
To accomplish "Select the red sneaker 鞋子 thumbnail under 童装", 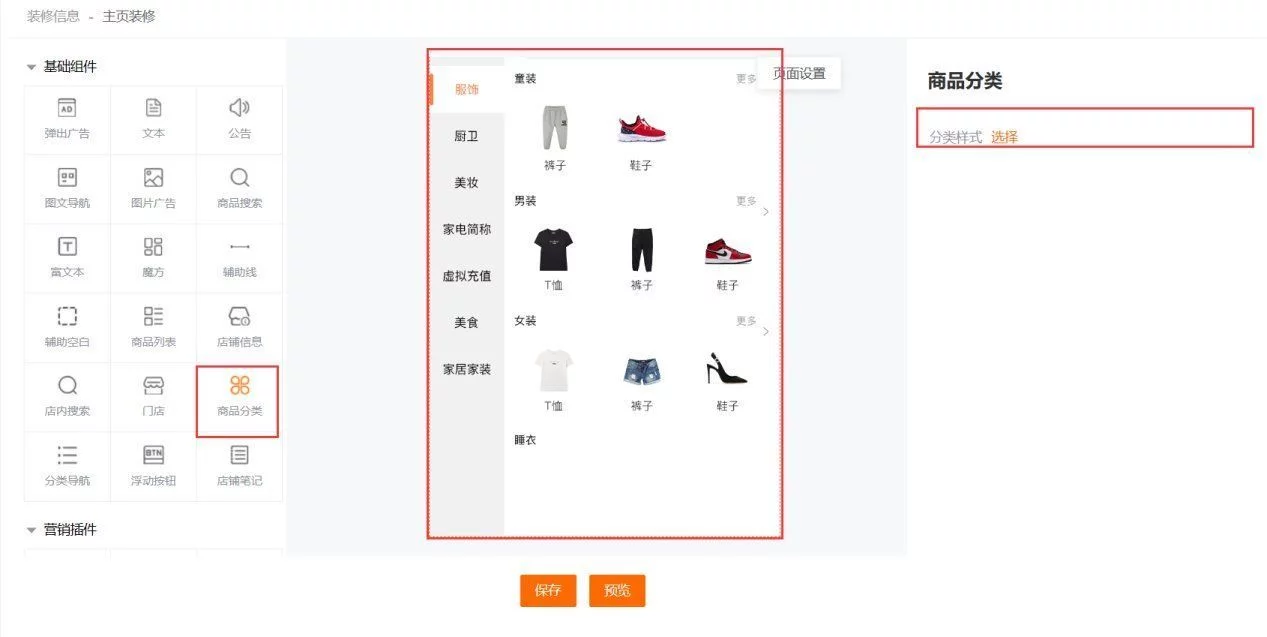I will 641,128.
